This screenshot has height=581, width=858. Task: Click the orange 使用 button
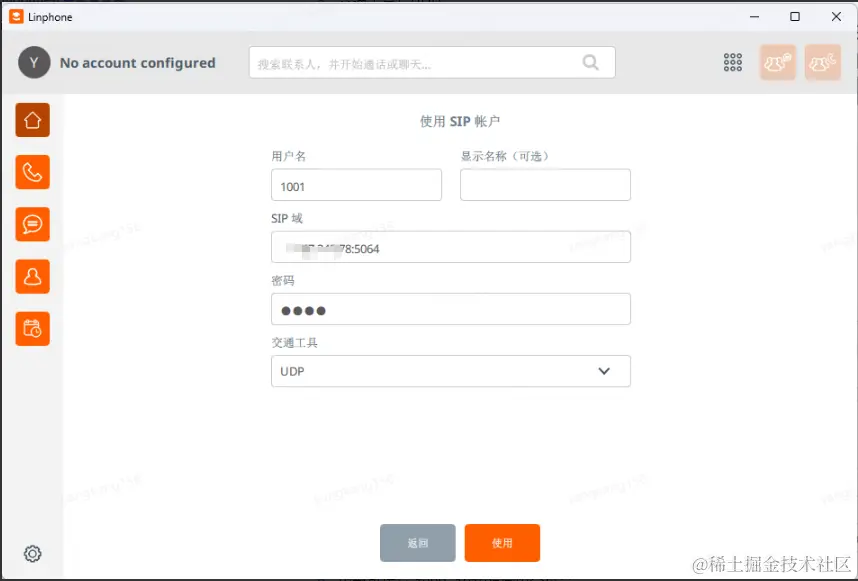pyautogui.click(x=502, y=543)
